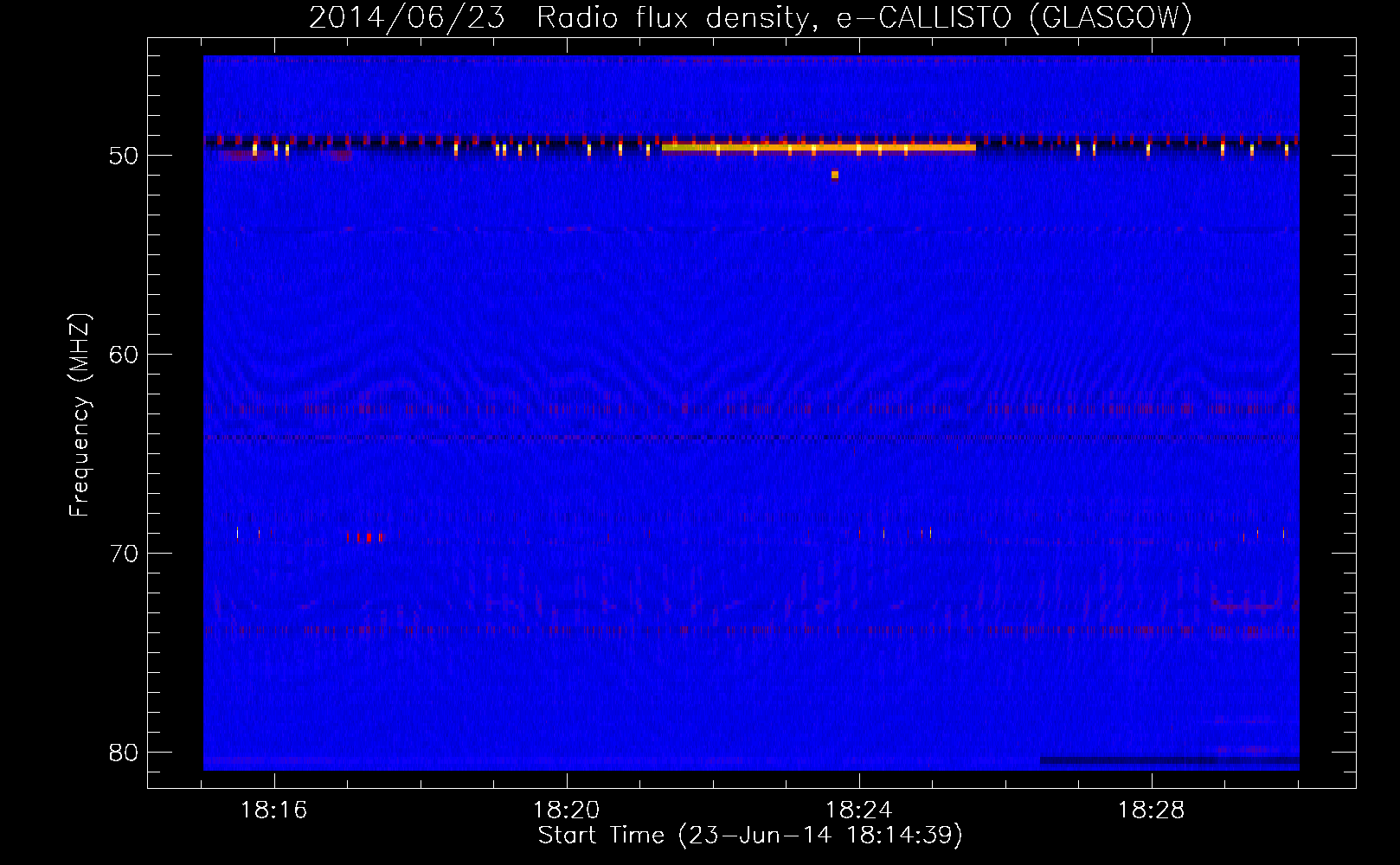Click the plot title mentioning e-CALLISTO (GLASGOW)
Viewport: 1400px width, 865px height.
pyautogui.click(x=750, y=17)
